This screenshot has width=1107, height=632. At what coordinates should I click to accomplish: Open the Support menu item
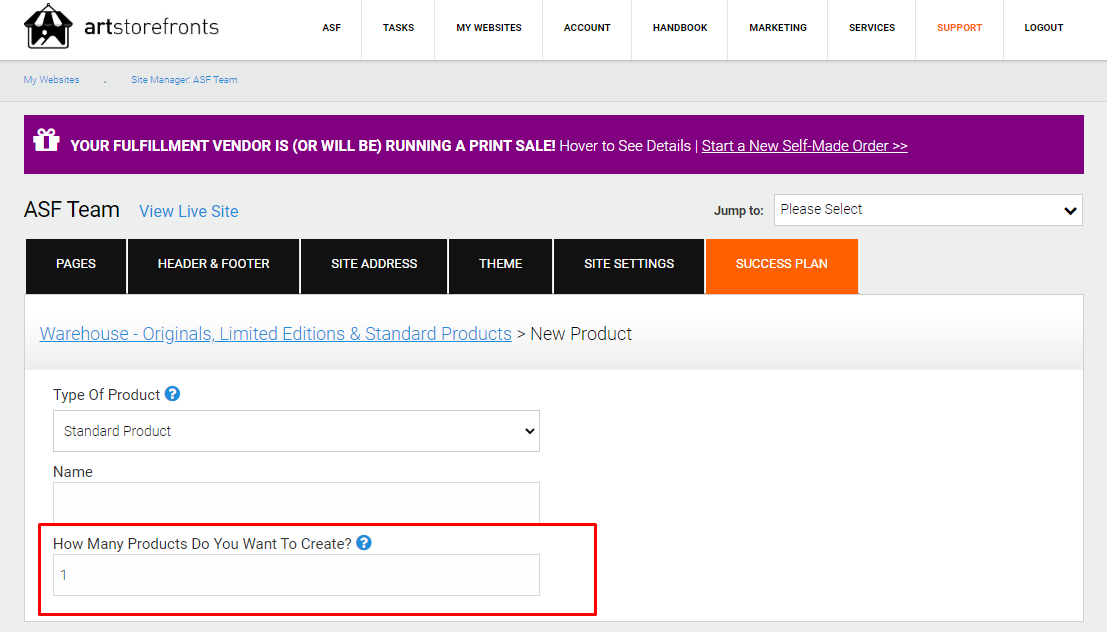click(959, 28)
